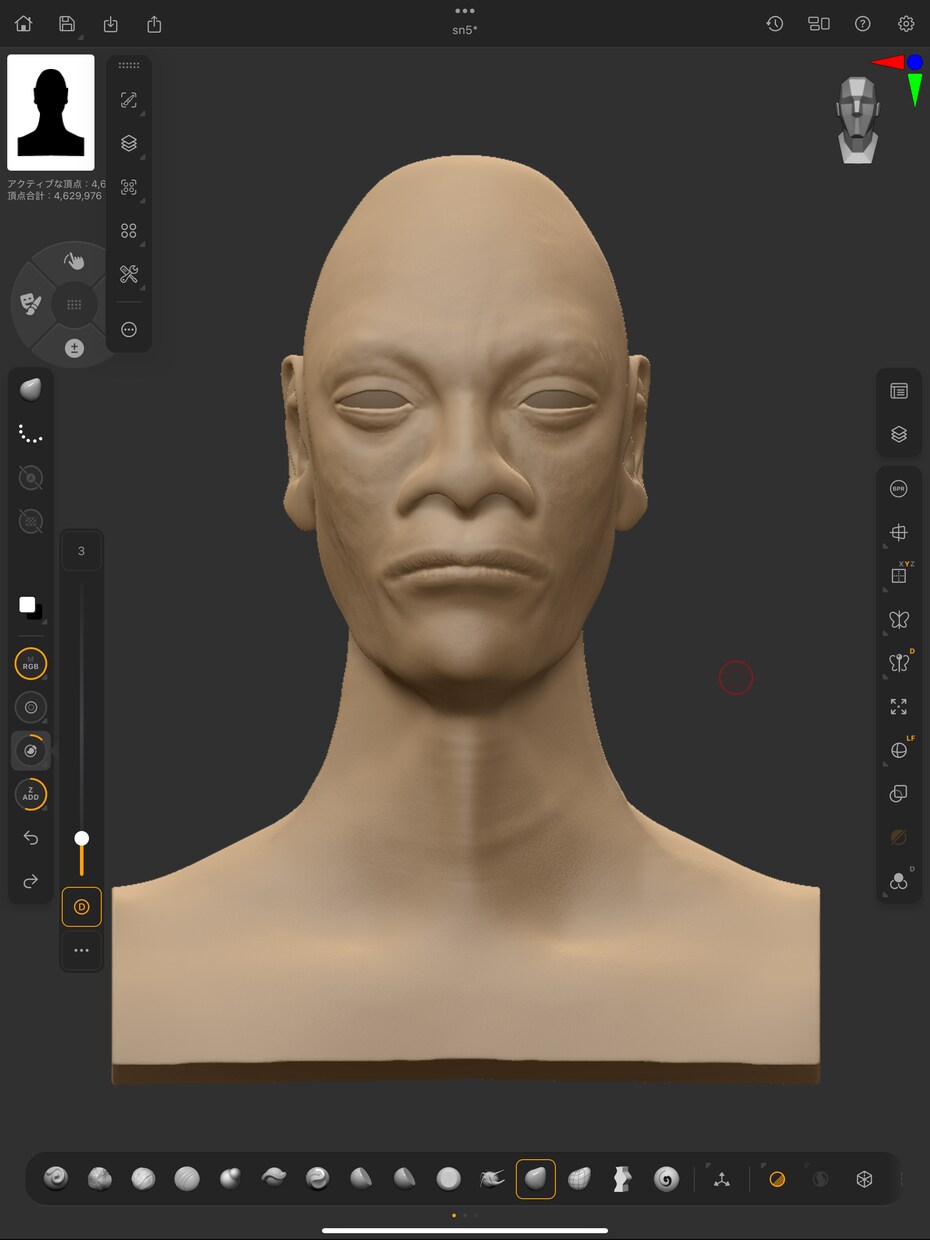Viewport: 930px width, 1240px height.
Task: Toggle RGB painting mode in the left toolbar
Action: (x=30, y=663)
